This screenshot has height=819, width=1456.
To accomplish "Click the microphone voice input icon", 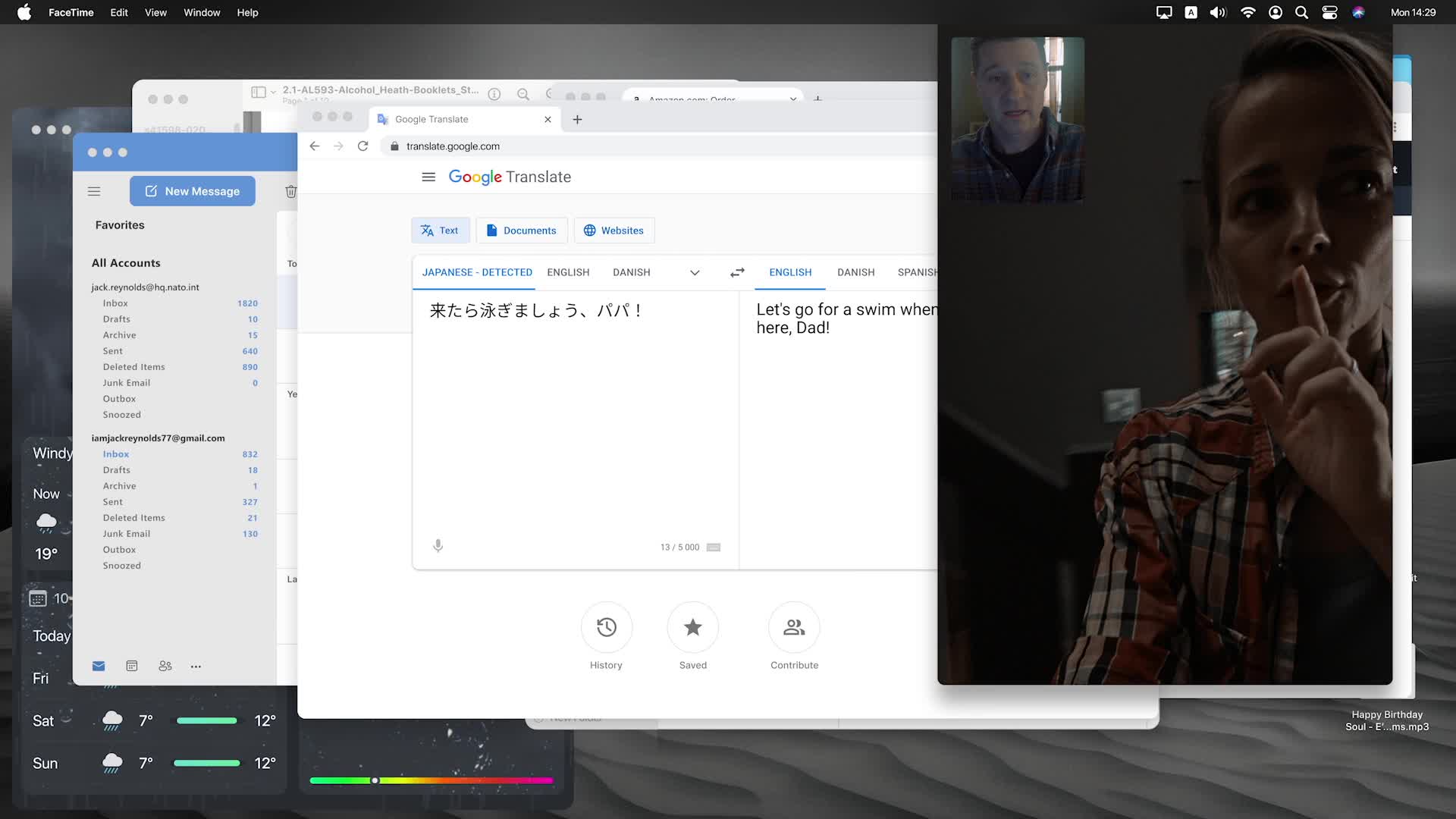I will [x=438, y=546].
